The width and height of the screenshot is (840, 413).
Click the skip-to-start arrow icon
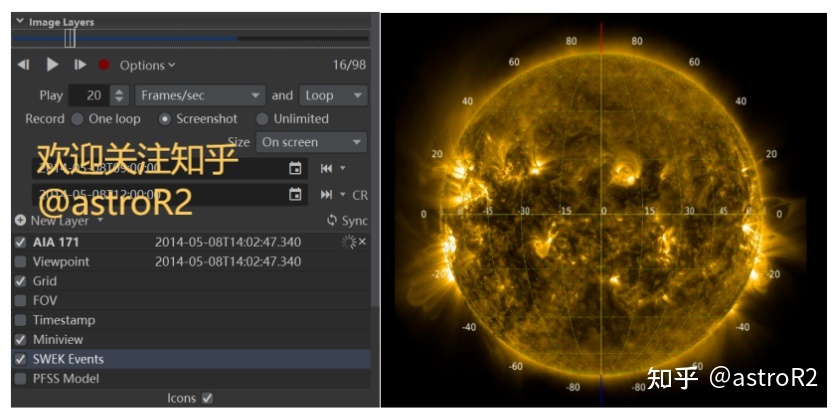(x=326, y=168)
